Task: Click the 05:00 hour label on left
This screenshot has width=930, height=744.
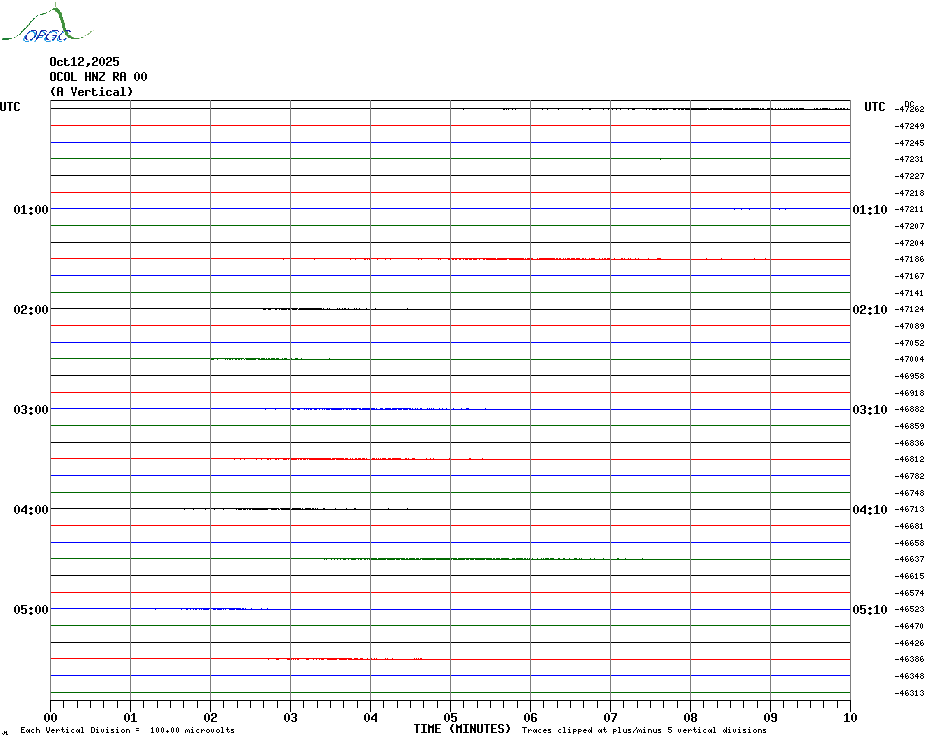Action: click(x=31, y=610)
